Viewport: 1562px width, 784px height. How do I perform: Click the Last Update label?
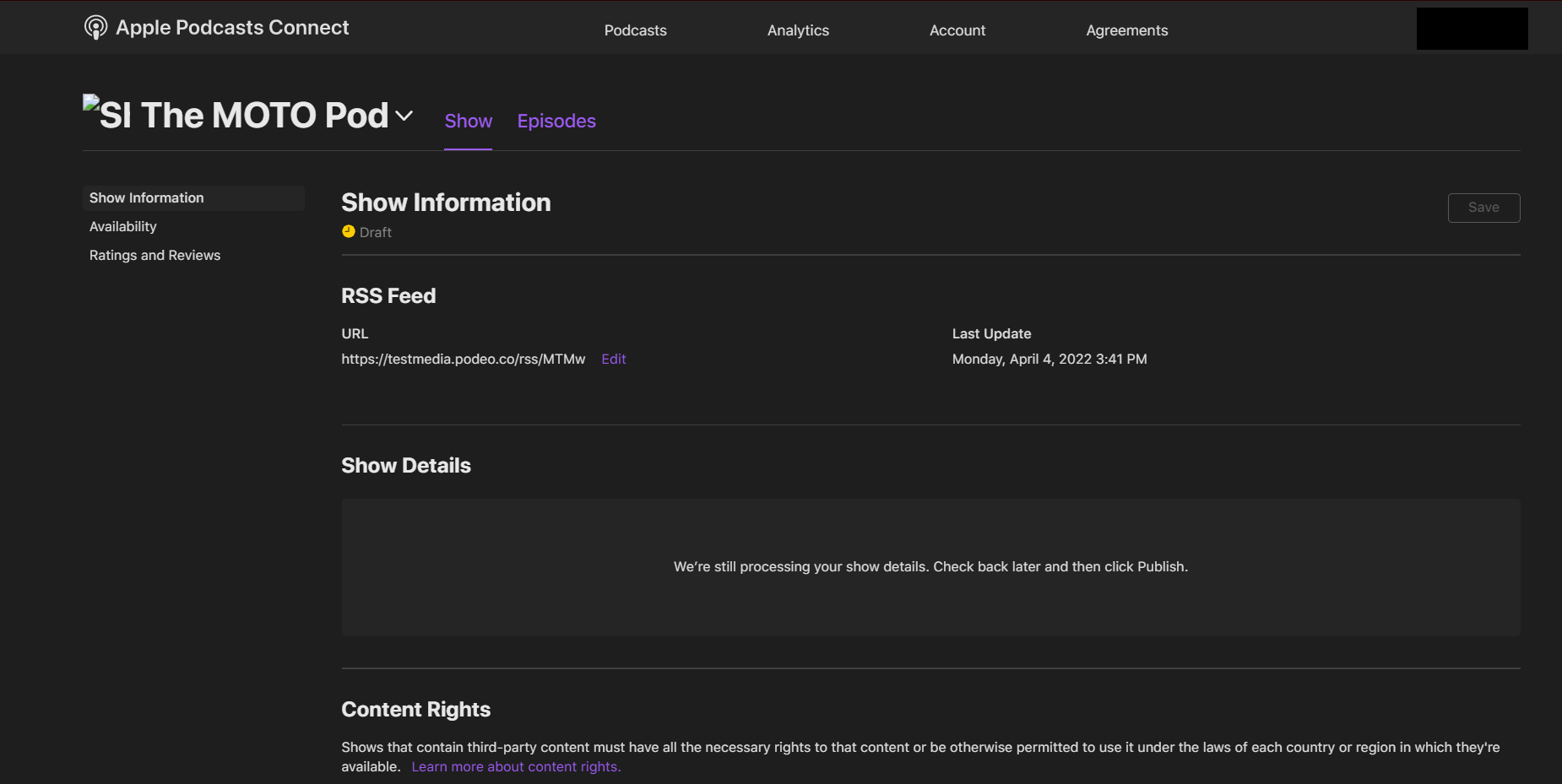(992, 333)
